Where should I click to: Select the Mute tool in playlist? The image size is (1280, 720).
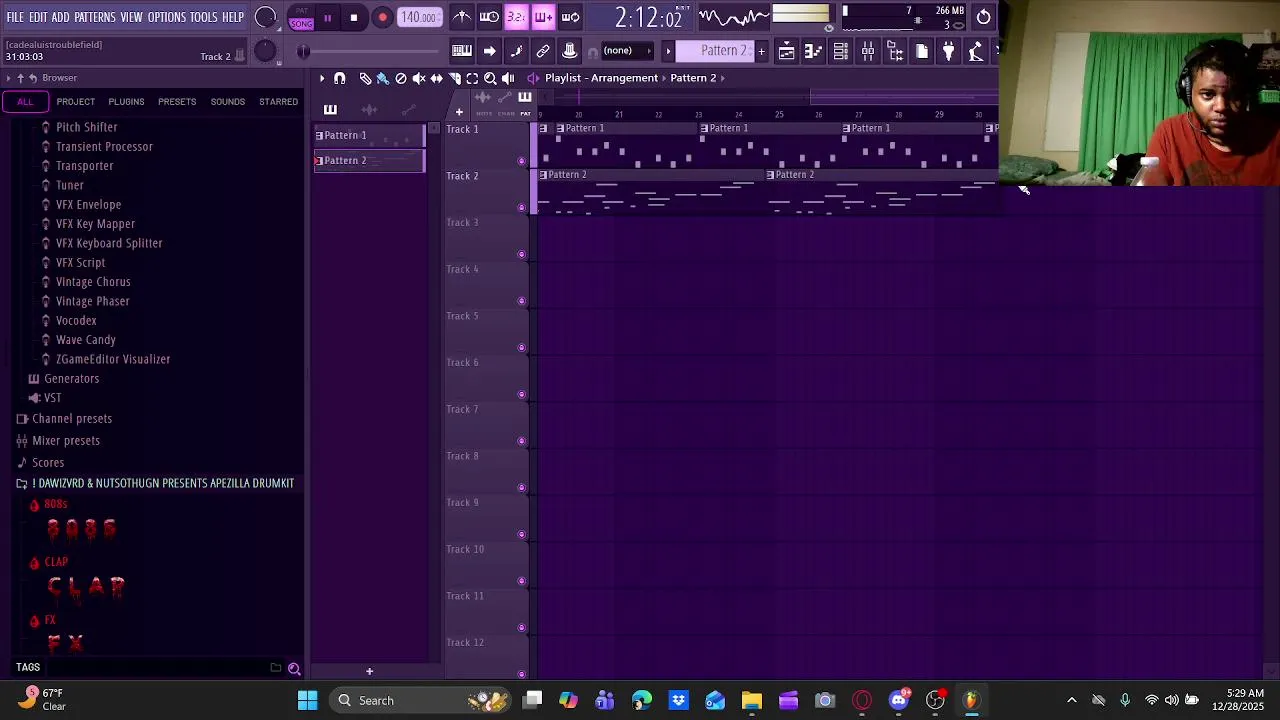pos(419,78)
